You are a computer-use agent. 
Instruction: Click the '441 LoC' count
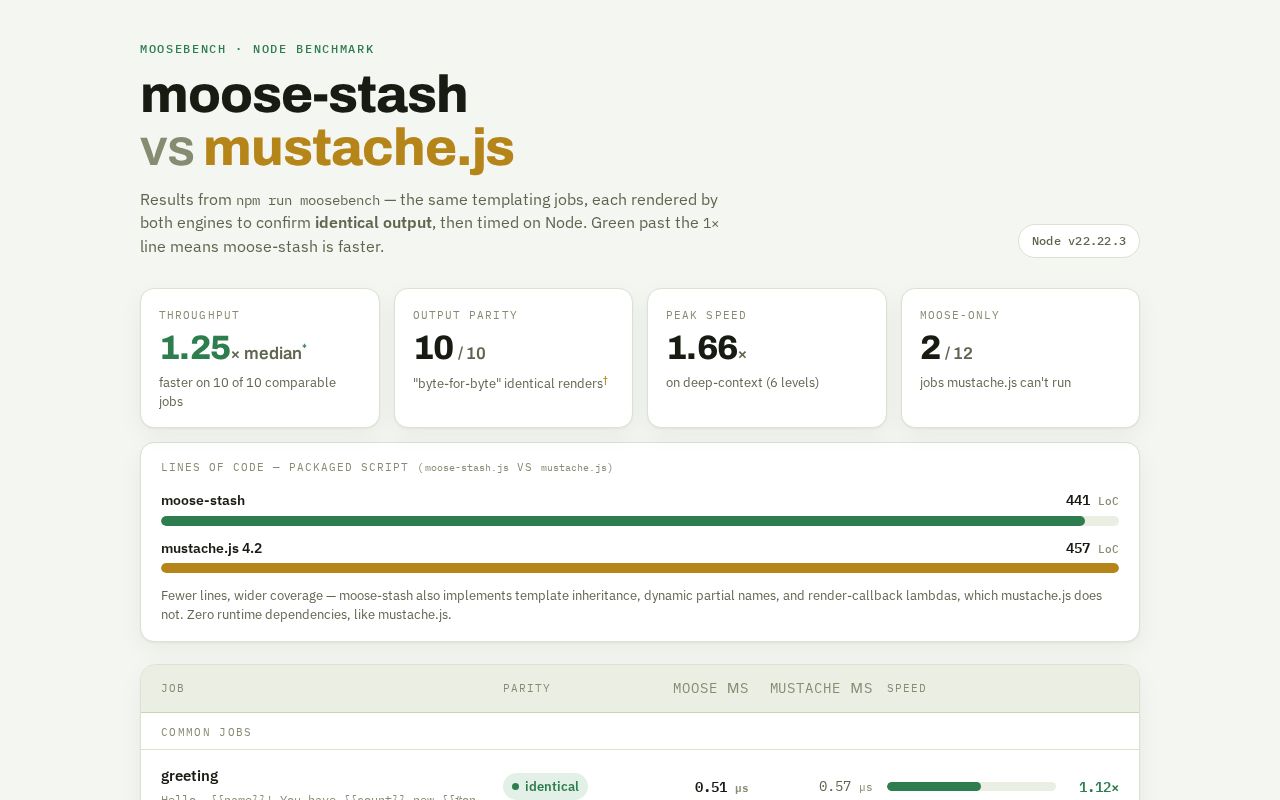pos(1092,500)
